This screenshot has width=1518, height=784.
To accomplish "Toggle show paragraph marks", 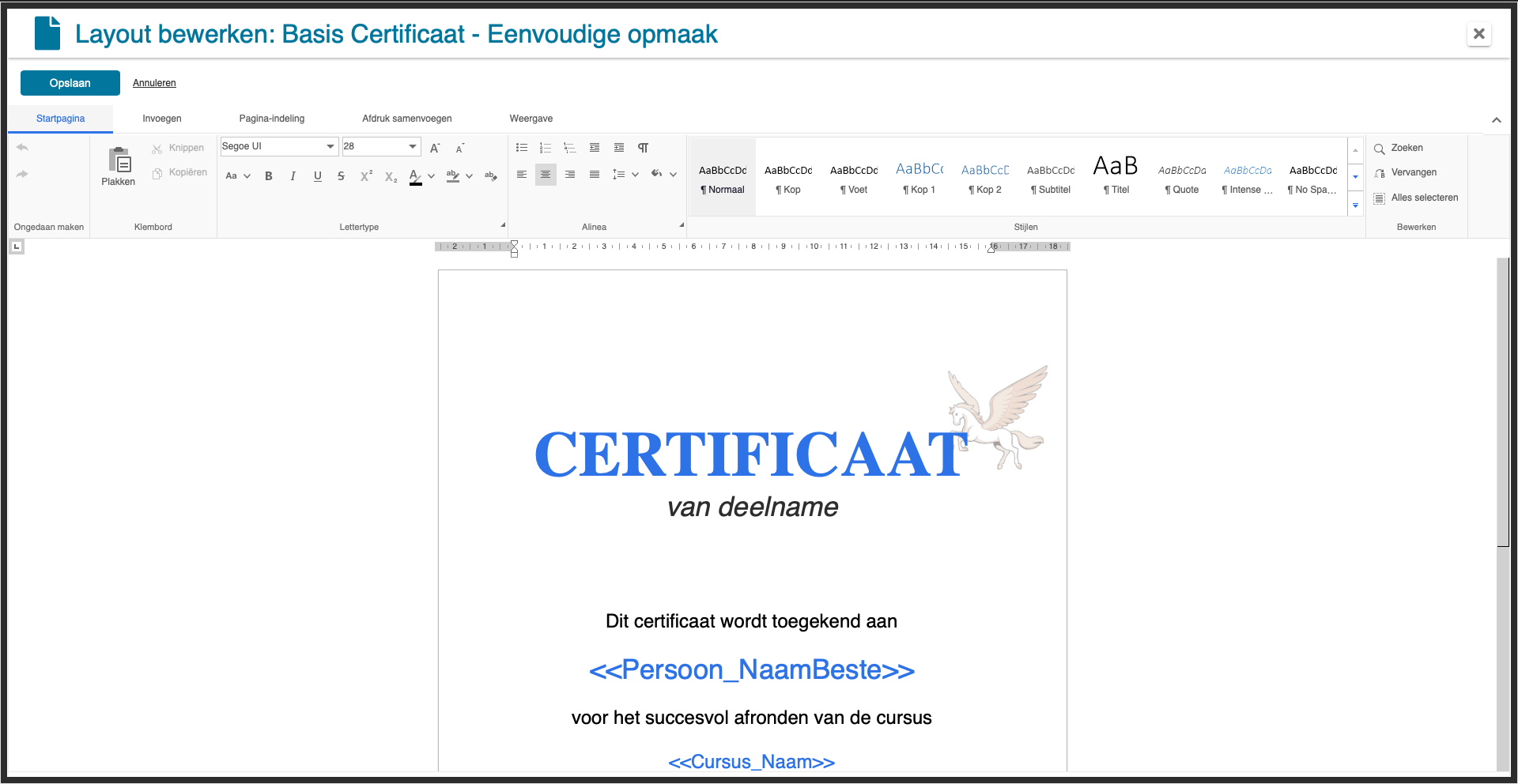I will click(x=644, y=148).
